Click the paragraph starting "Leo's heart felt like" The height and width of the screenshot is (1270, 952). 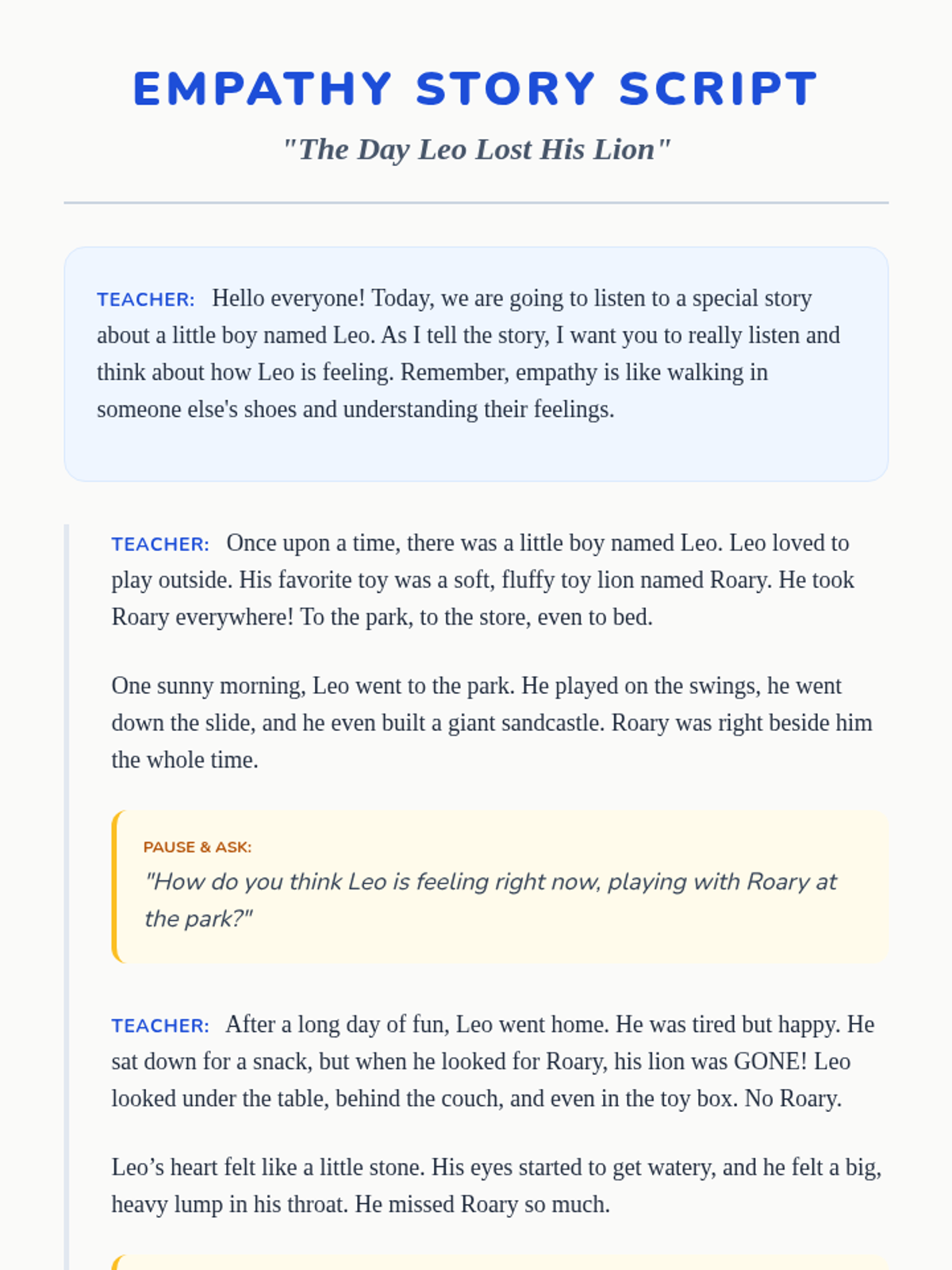497,1186
